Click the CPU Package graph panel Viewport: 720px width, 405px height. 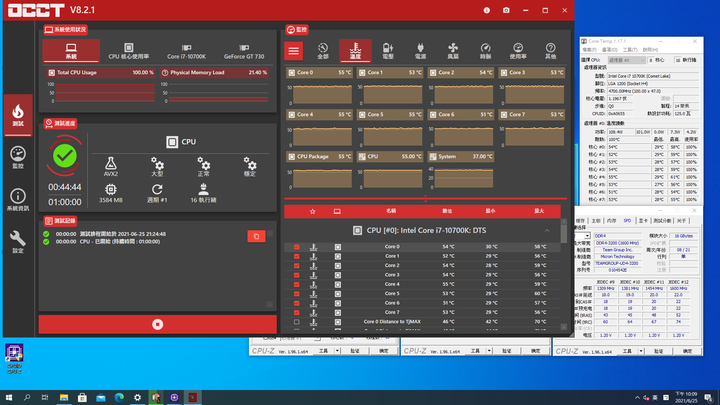(x=320, y=171)
